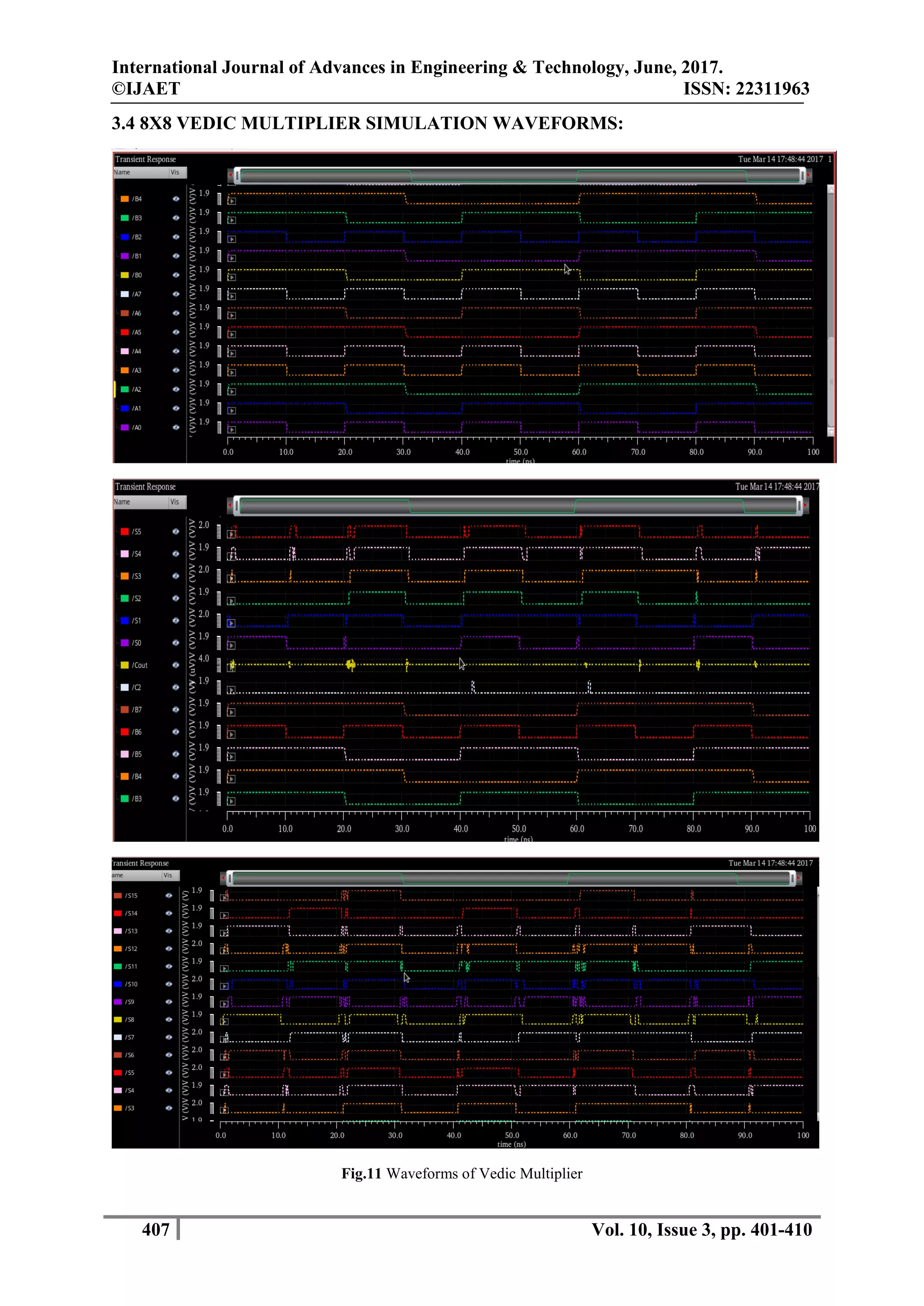Screen dimensions: 924x1306
Task: Click the play marker on the /B7 trace
Action: (231, 712)
